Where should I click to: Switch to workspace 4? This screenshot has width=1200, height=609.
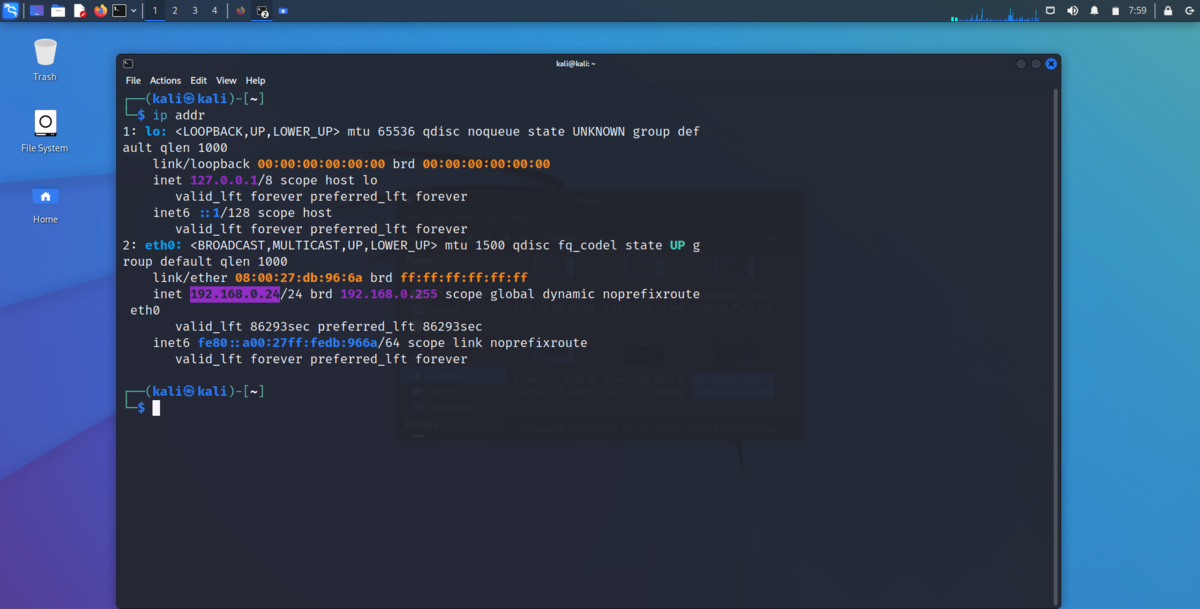point(214,11)
